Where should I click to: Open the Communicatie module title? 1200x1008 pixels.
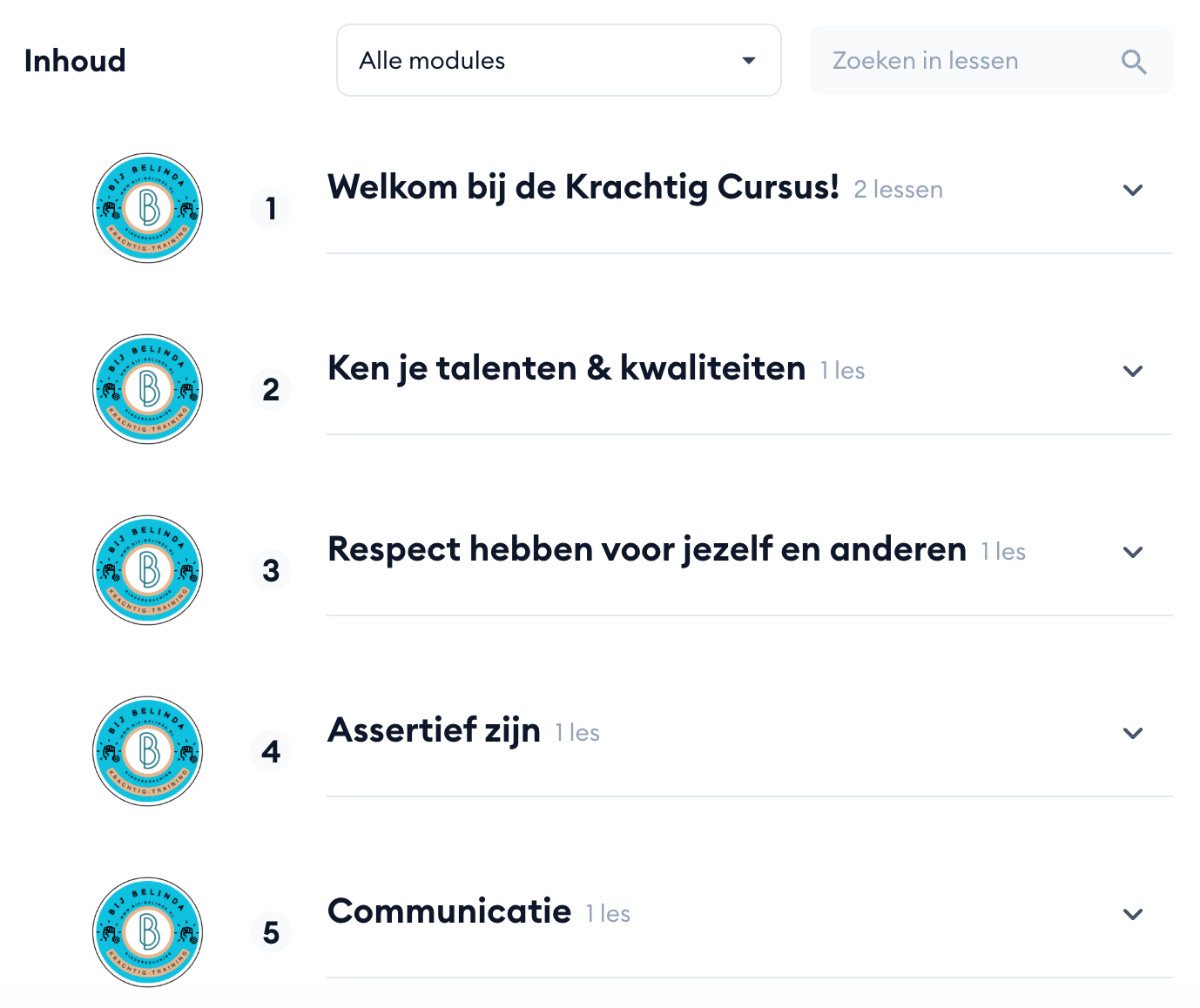click(x=449, y=912)
